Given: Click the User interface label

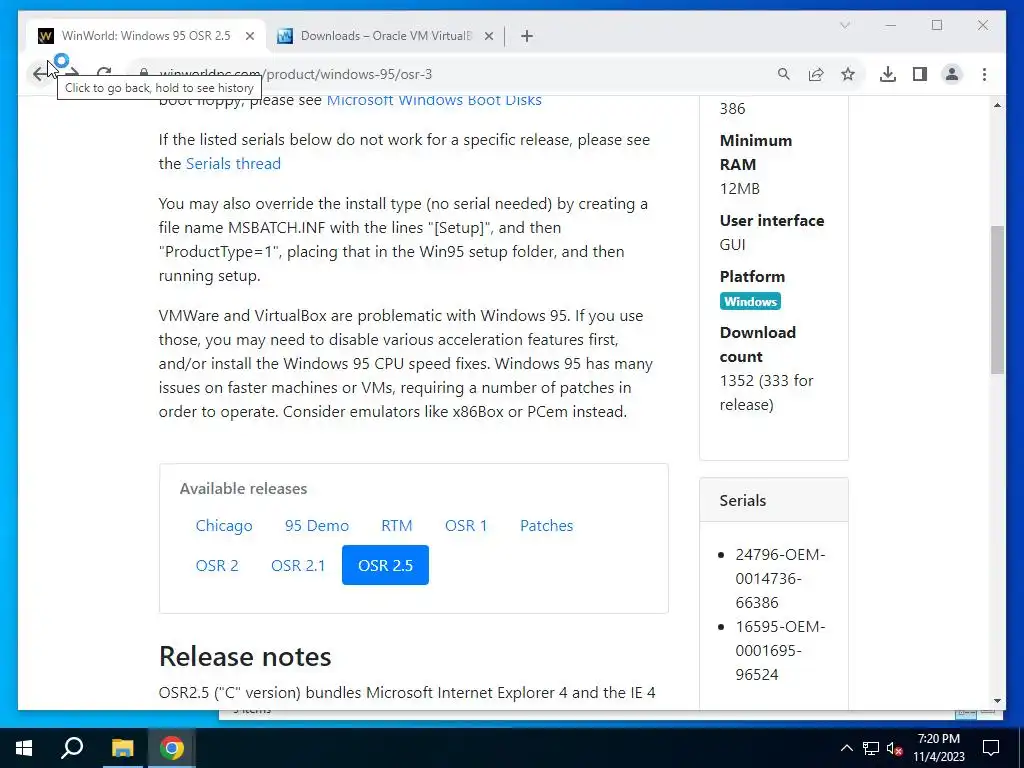Looking at the screenshot, I should 772,221.
